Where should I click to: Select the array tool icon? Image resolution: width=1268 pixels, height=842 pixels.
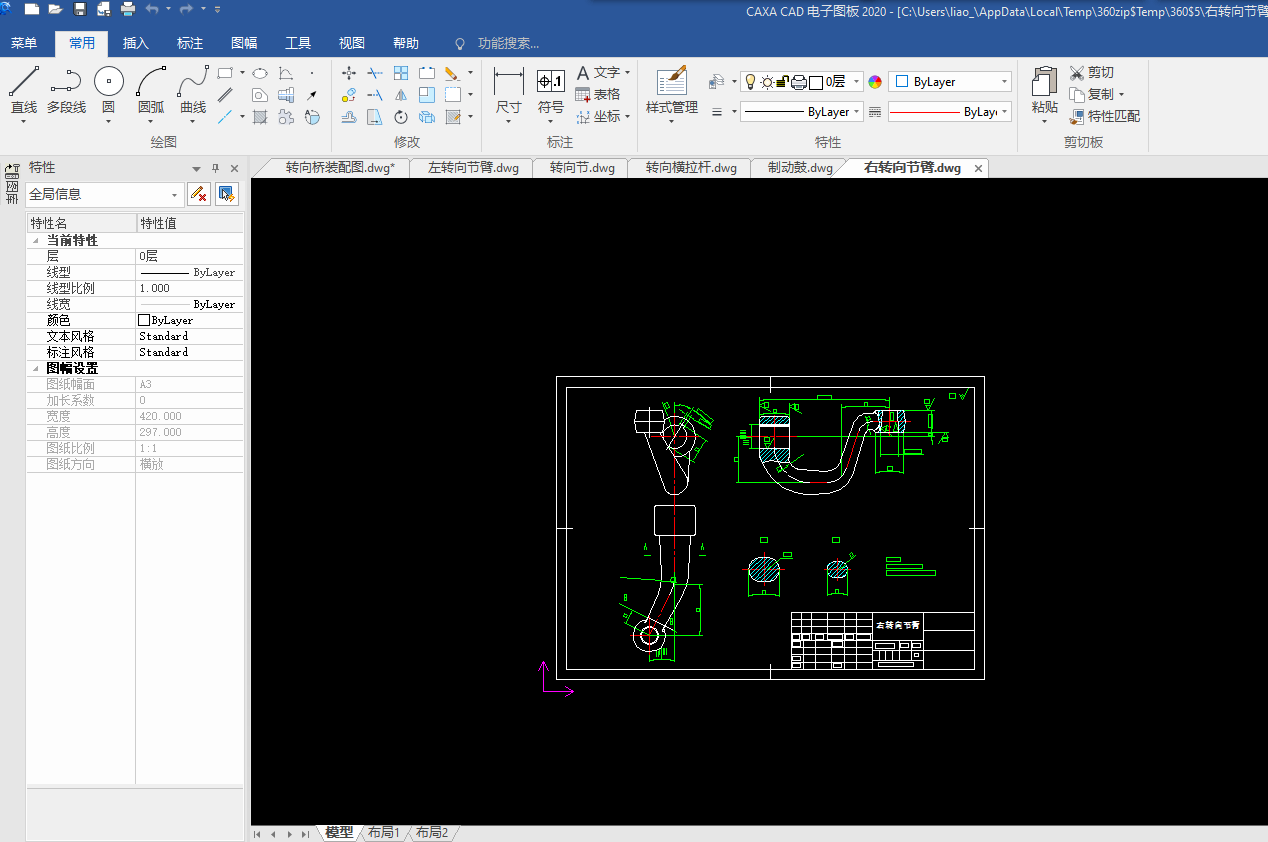401,73
